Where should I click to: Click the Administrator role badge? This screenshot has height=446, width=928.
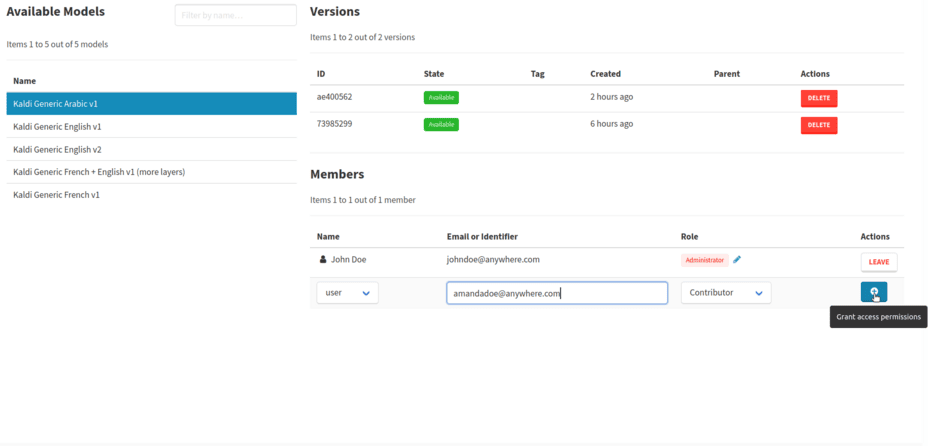[704, 260]
